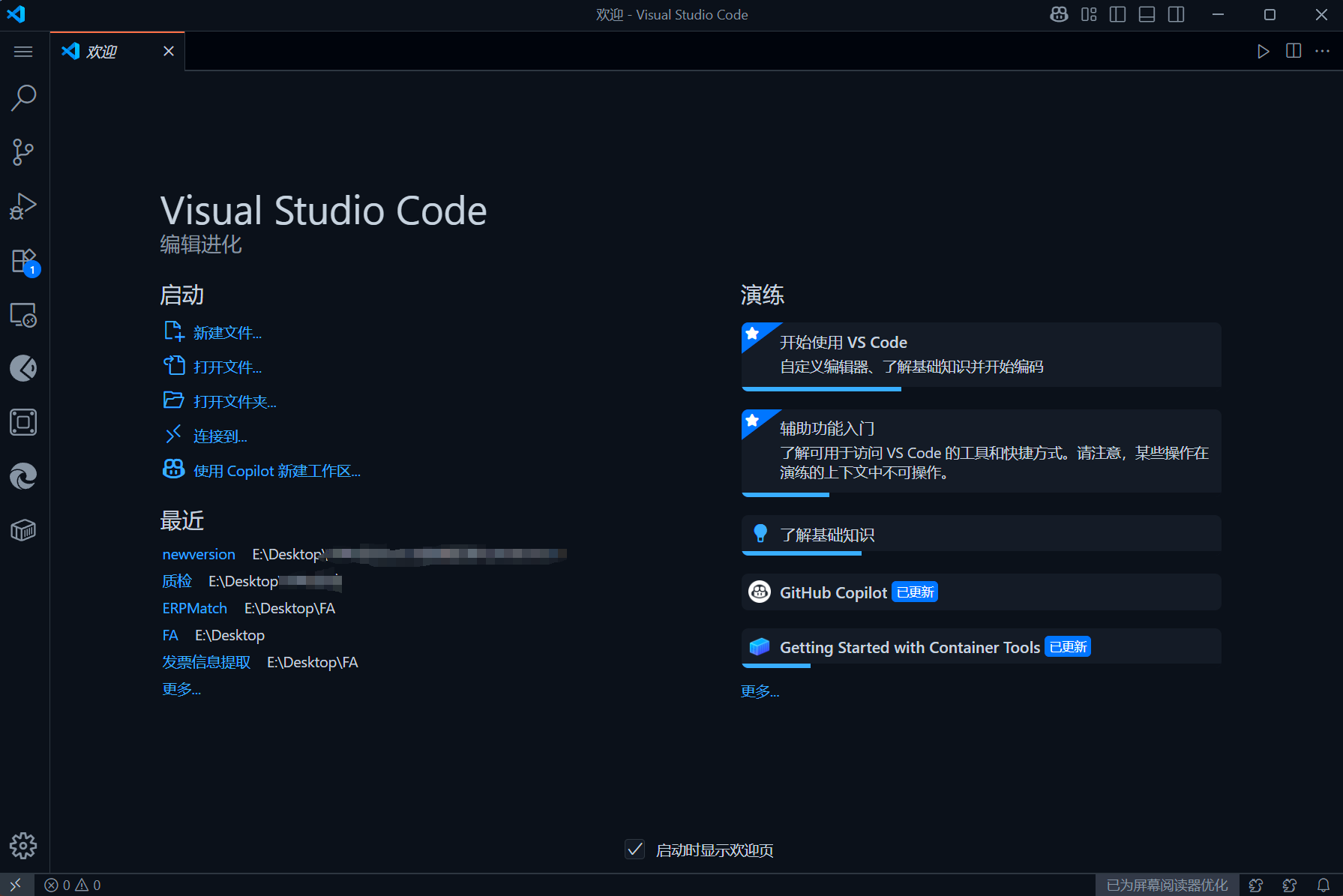Open the Run and Debug view
1343x896 pixels.
point(23,206)
